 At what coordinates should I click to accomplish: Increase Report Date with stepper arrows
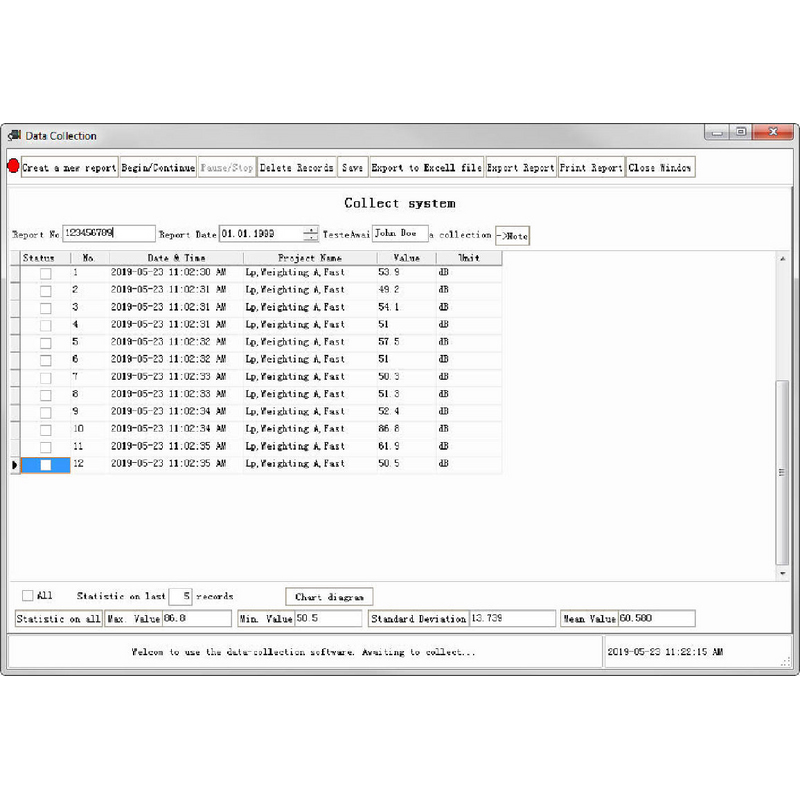(310, 230)
